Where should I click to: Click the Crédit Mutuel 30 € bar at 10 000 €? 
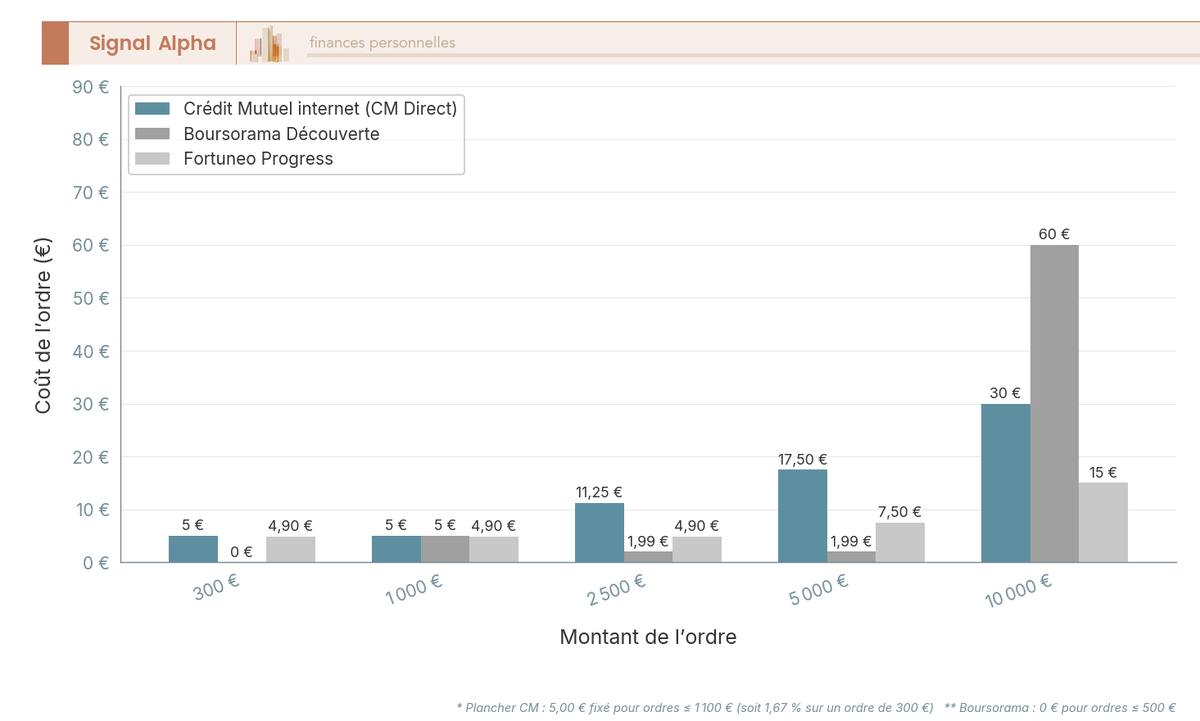(1005, 483)
